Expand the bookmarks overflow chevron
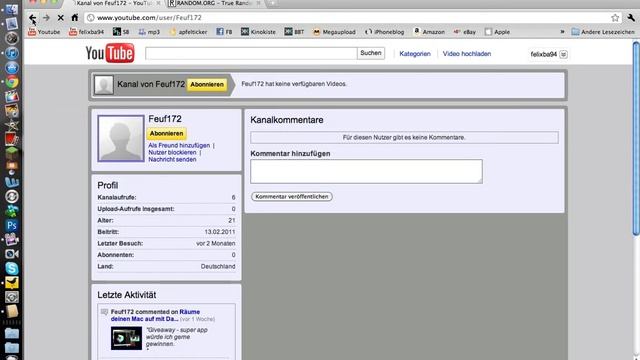Image resolution: width=640 pixels, height=360 pixels. pos(562,32)
